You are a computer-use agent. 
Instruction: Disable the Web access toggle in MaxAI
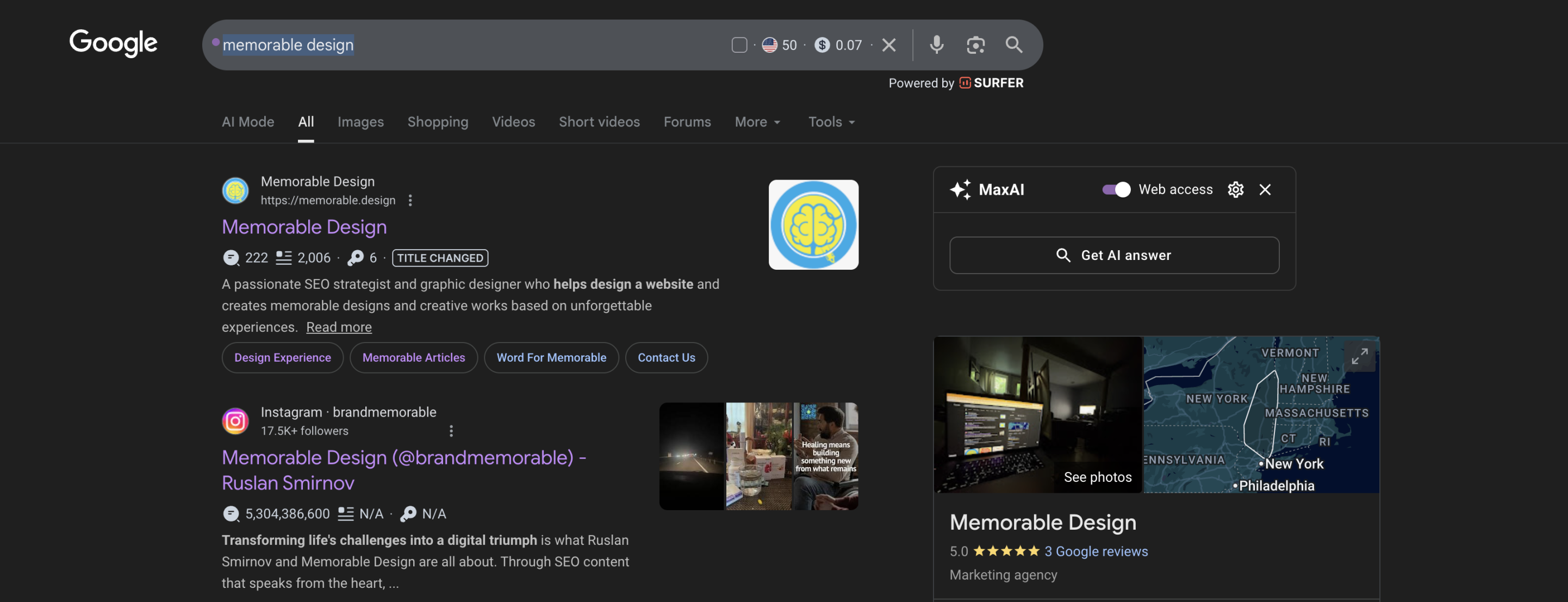click(x=1116, y=189)
